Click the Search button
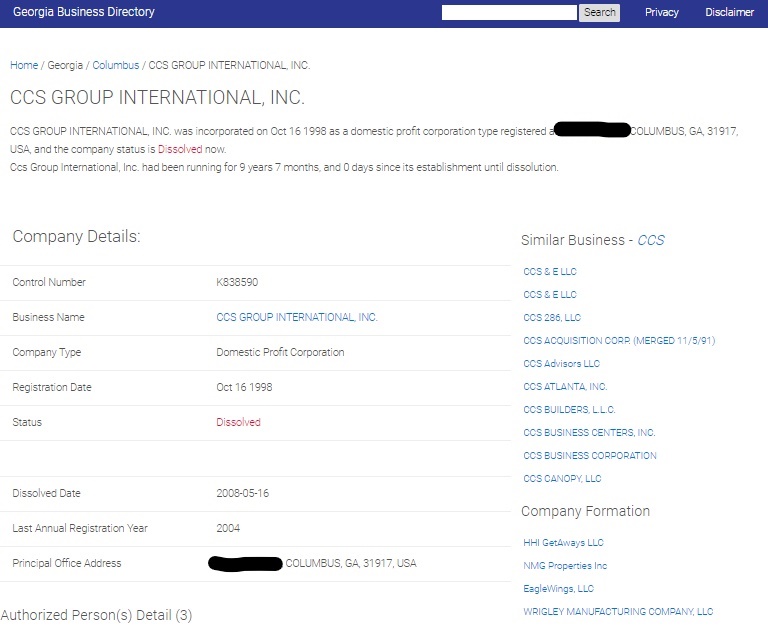The width and height of the screenshot is (768, 628). click(x=599, y=12)
